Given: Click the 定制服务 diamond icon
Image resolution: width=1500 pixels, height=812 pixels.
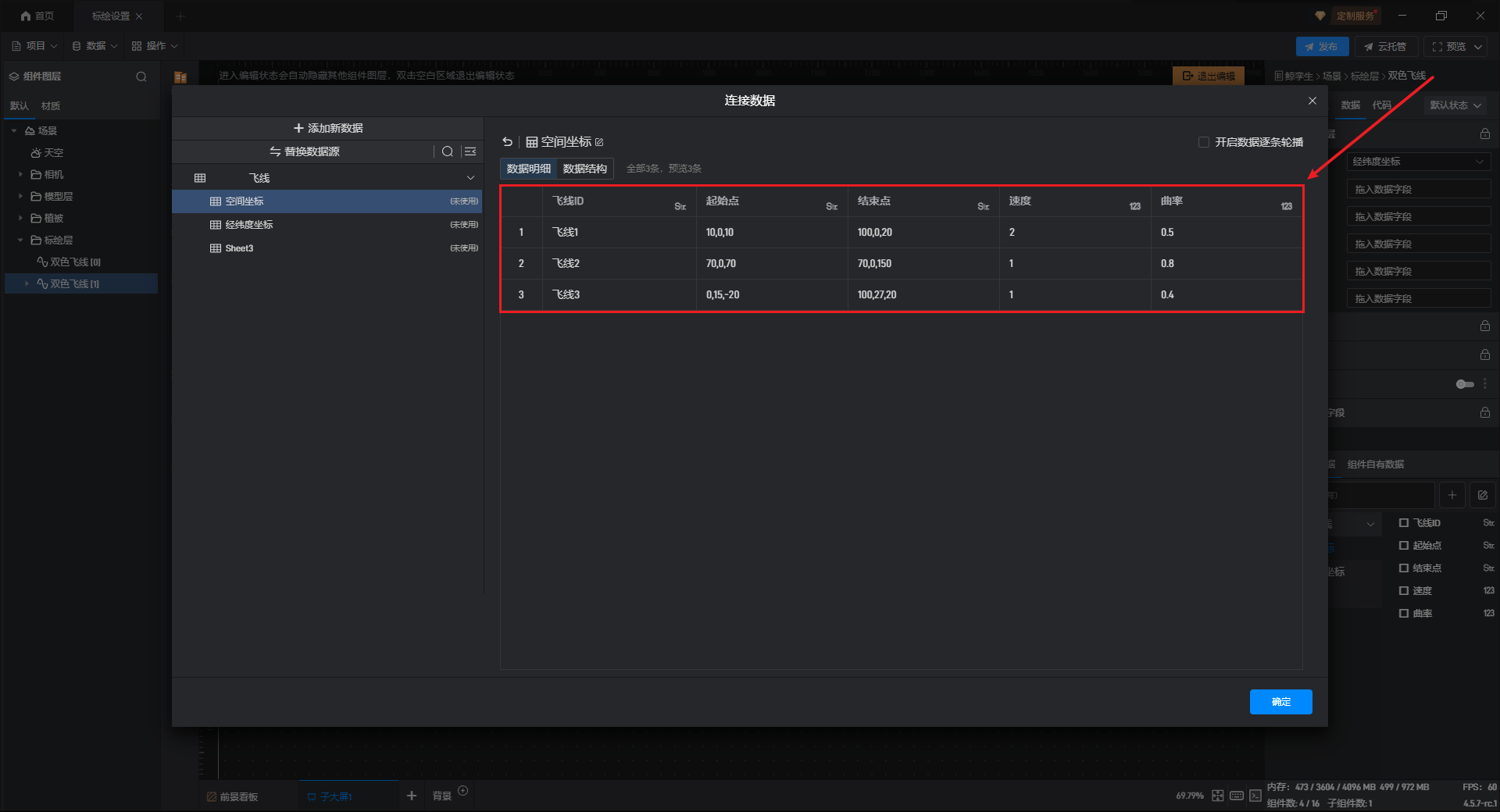Looking at the screenshot, I should (1320, 16).
